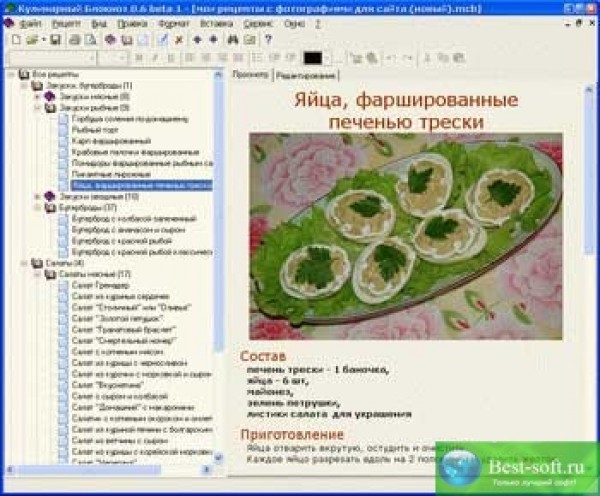
Task: Pick the black text color swatch
Action: click(313, 58)
